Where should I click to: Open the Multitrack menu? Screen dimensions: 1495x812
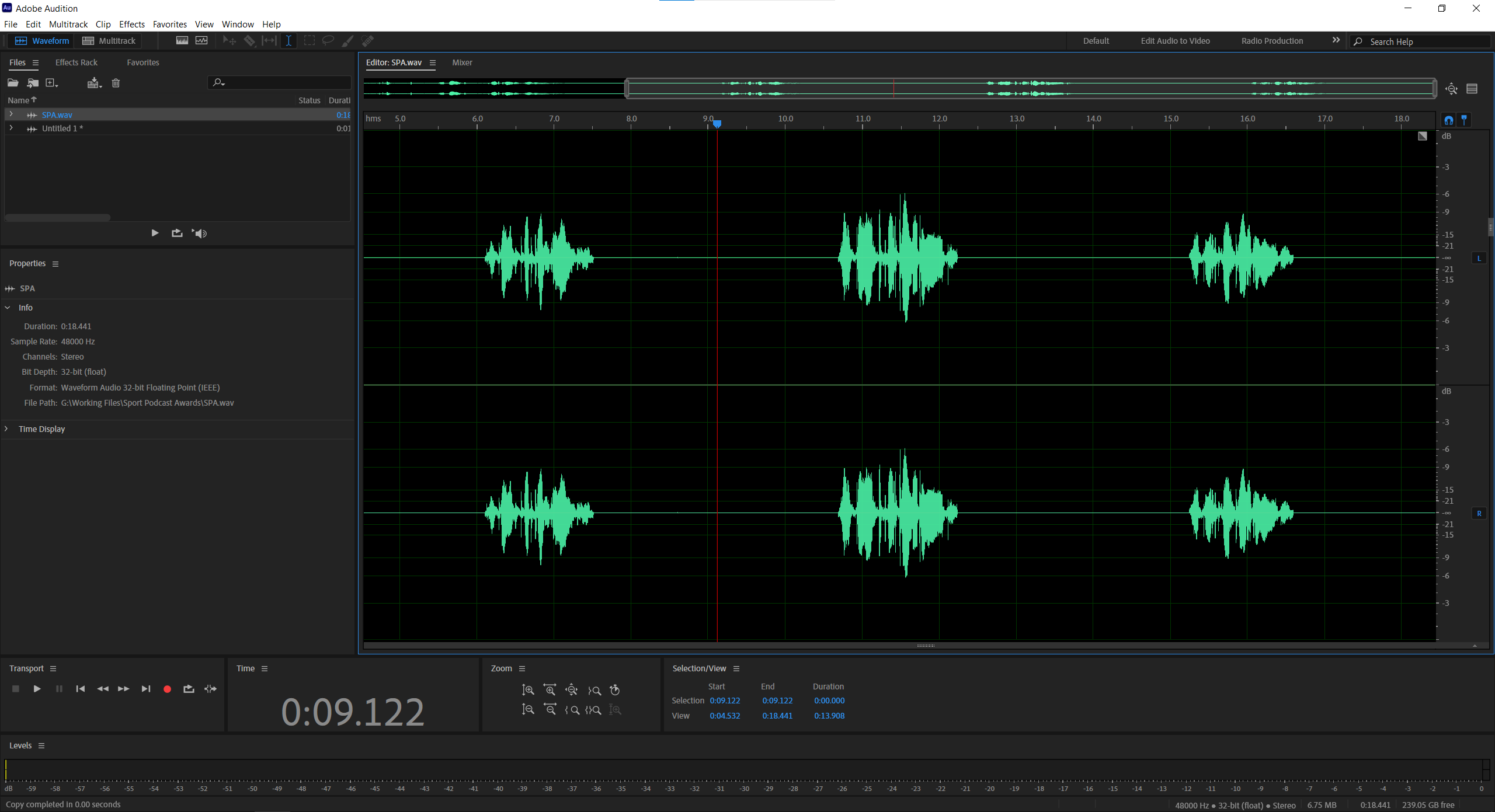point(68,24)
